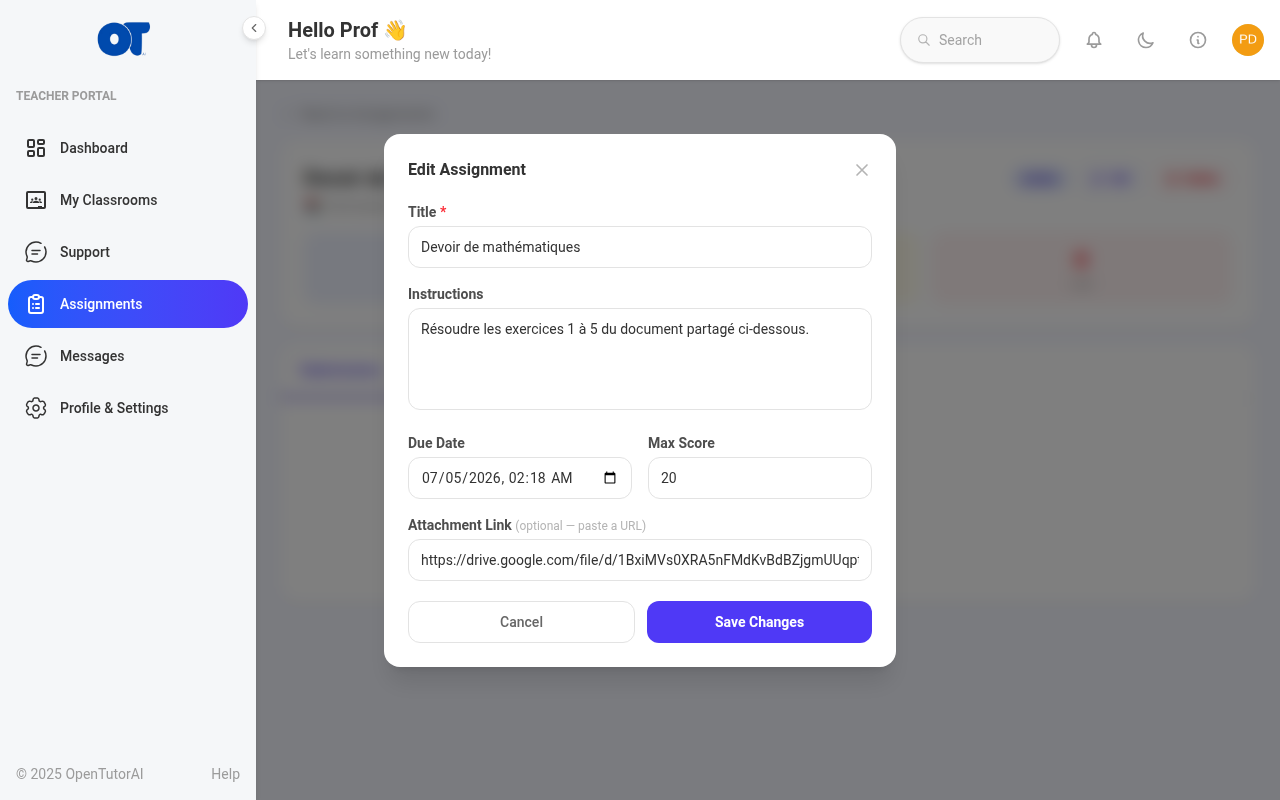This screenshot has height=800, width=1280.
Task: Open notifications bell
Action: tap(1094, 40)
